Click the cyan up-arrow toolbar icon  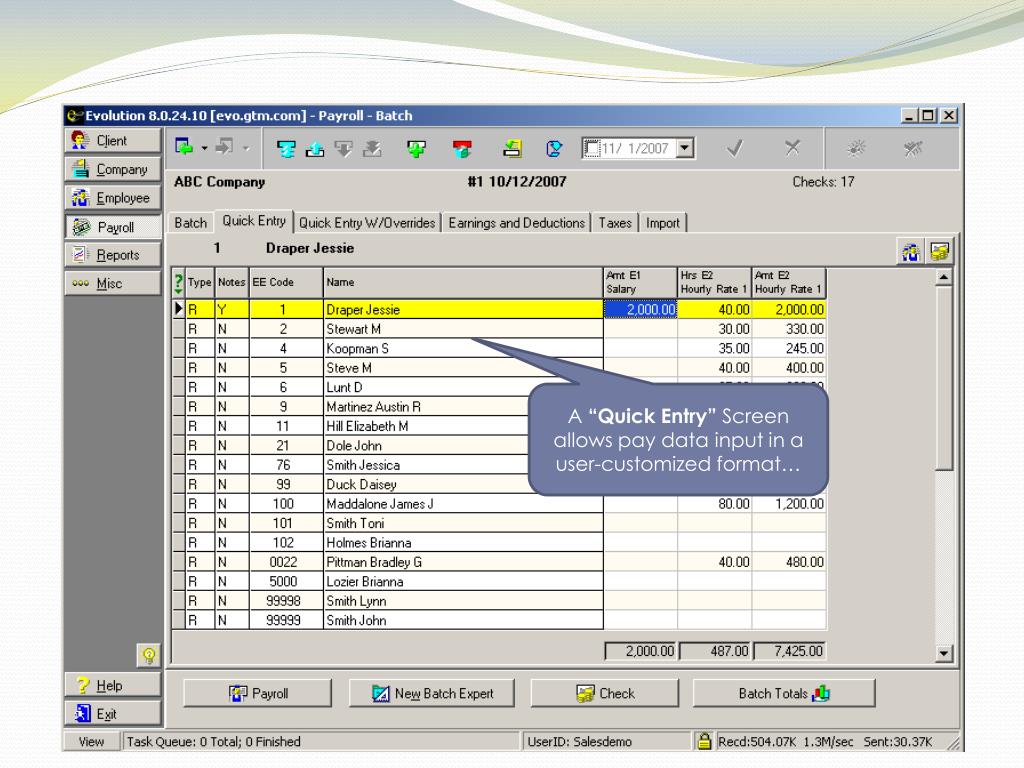click(315, 149)
